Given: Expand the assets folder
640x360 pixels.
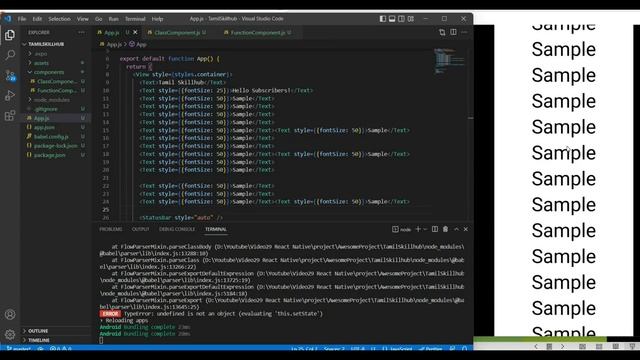Looking at the screenshot, I should (56, 63).
